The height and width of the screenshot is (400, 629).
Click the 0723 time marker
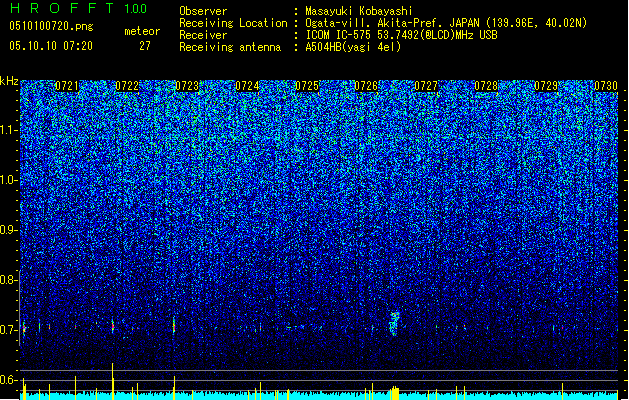click(x=187, y=86)
